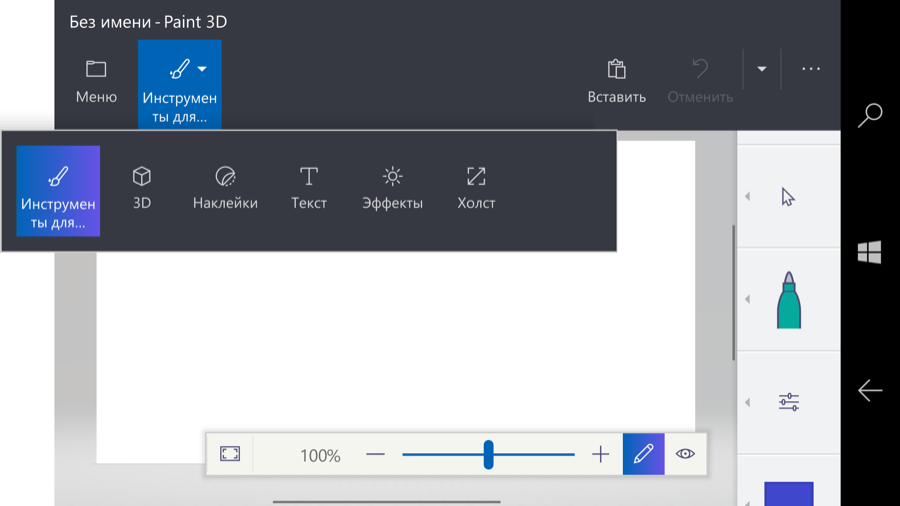Pick the blue color swatch

(789, 493)
